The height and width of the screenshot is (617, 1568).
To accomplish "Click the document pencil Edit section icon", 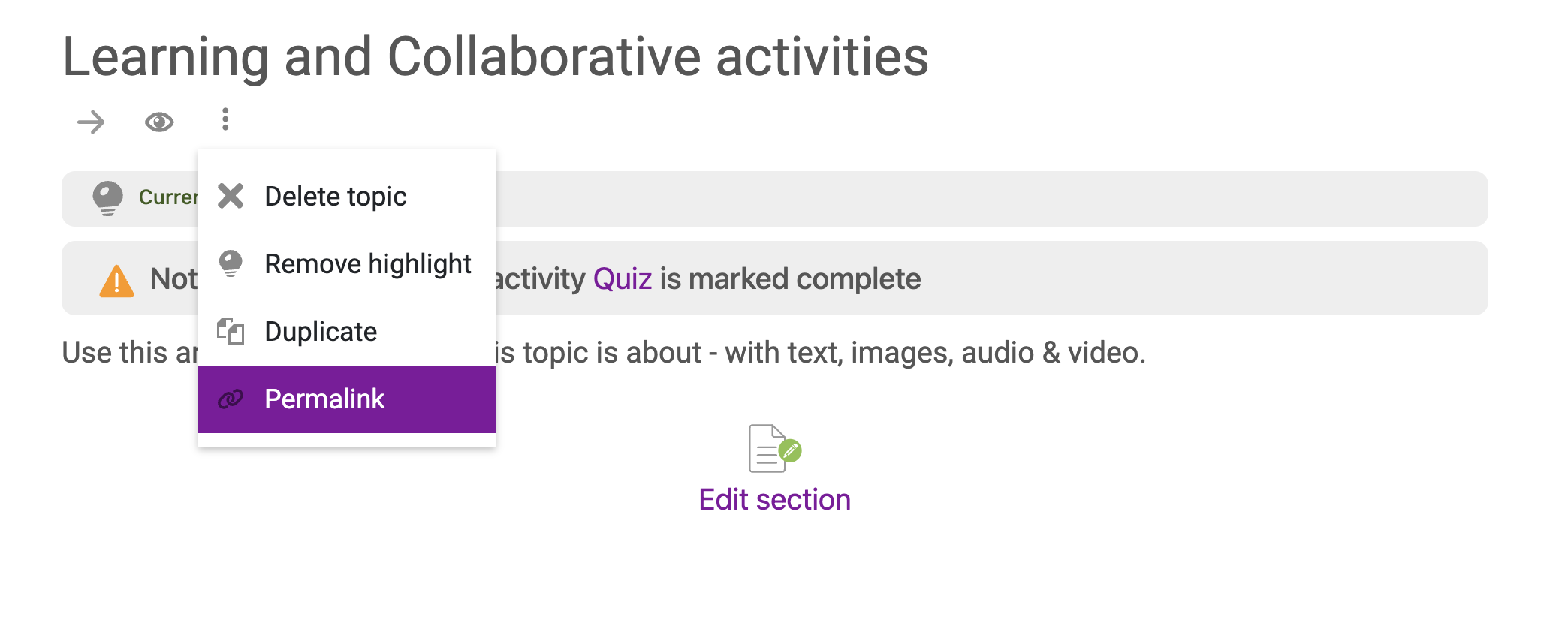I will tap(775, 448).
